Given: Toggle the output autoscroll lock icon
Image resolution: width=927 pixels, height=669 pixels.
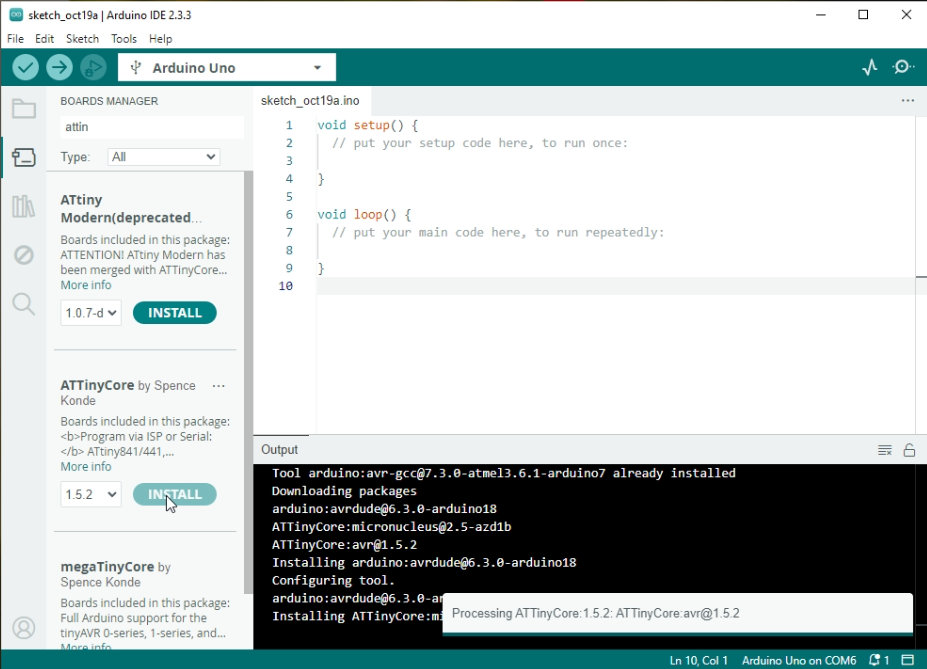Looking at the screenshot, I should click(x=909, y=450).
